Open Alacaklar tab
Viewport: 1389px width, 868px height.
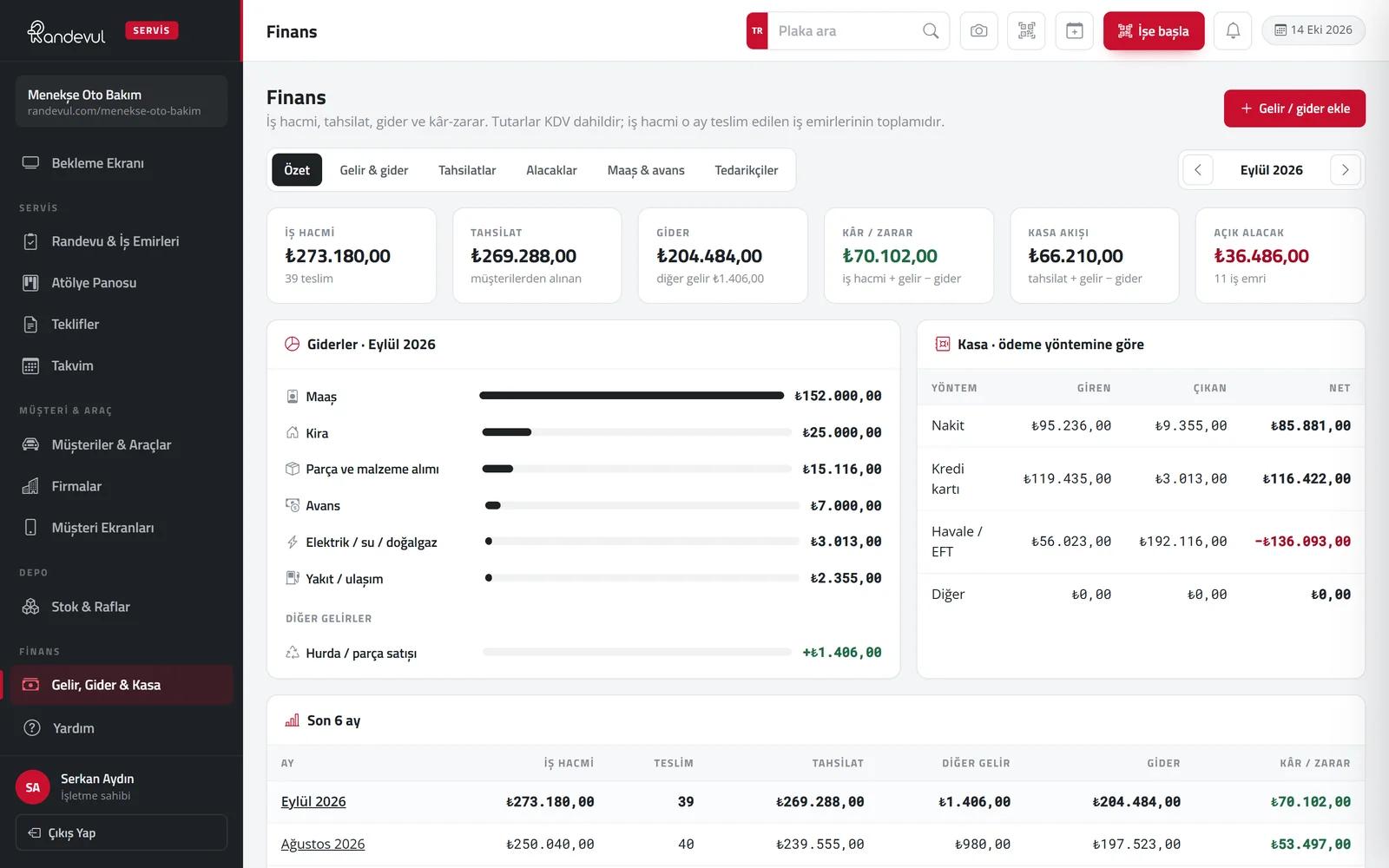pyautogui.click(x=551, y=170)
